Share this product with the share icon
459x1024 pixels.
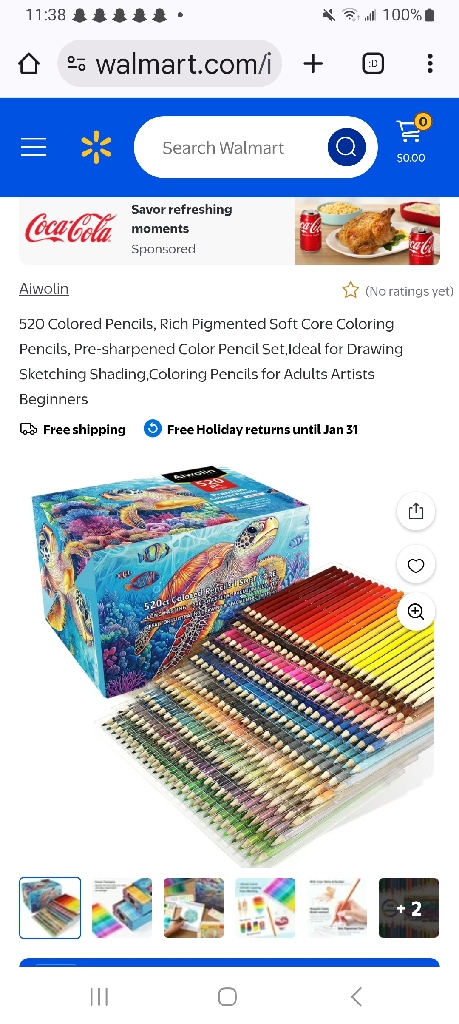[416, 511]
